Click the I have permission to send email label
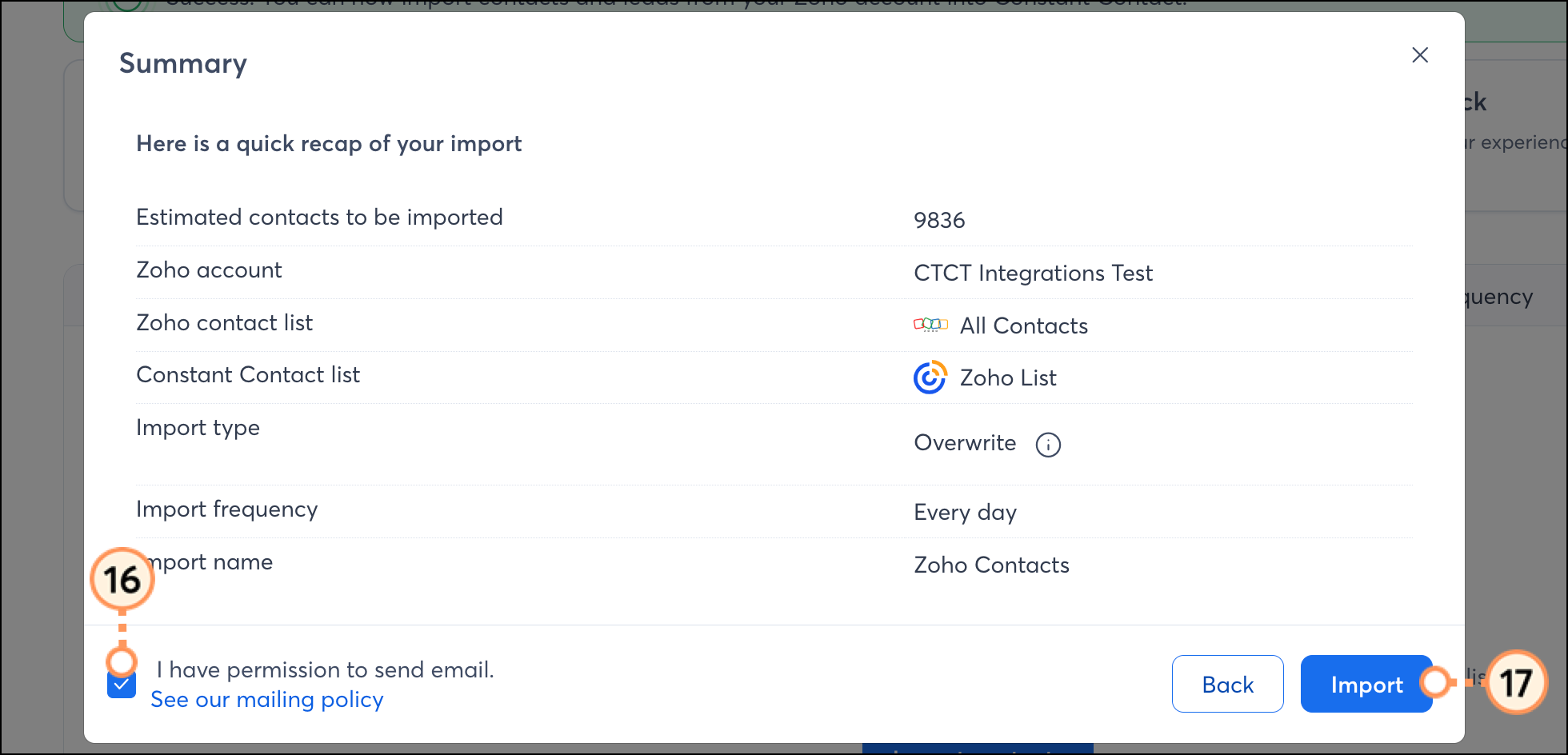Image resolution: width=1568 pixels, height=755 pixels. [x=326, y=670]
